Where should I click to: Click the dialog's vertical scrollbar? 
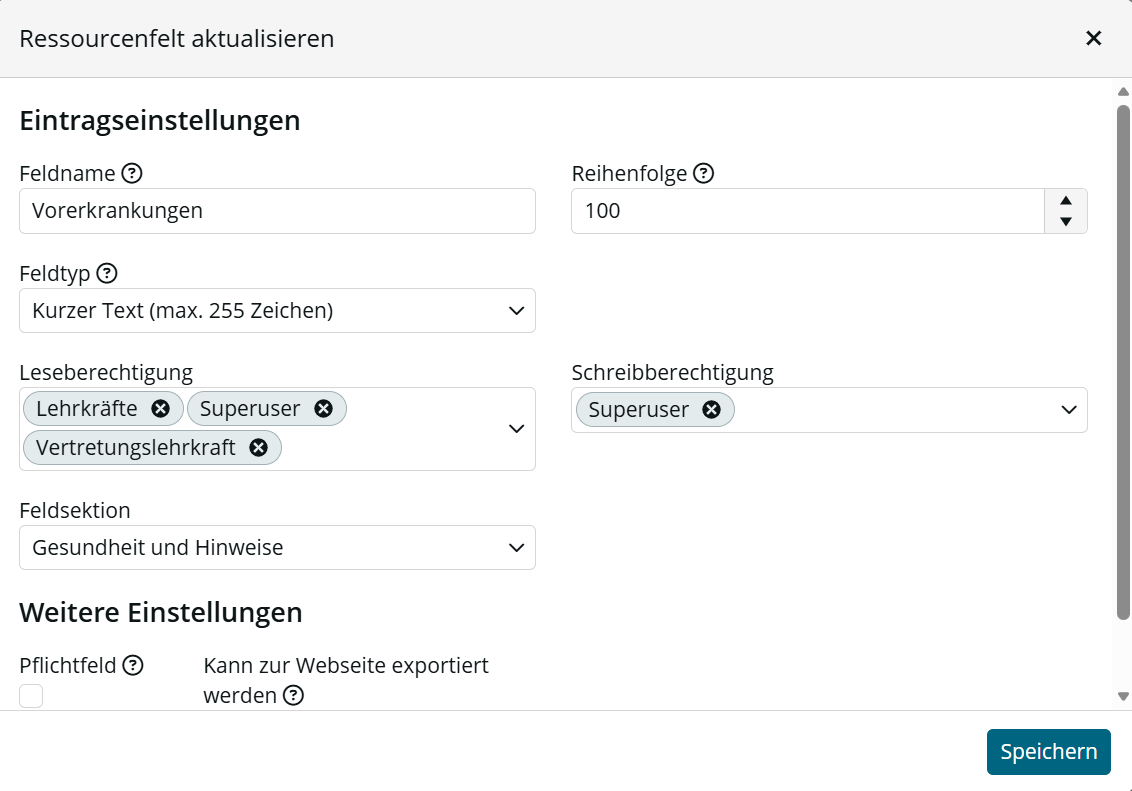1123,362
